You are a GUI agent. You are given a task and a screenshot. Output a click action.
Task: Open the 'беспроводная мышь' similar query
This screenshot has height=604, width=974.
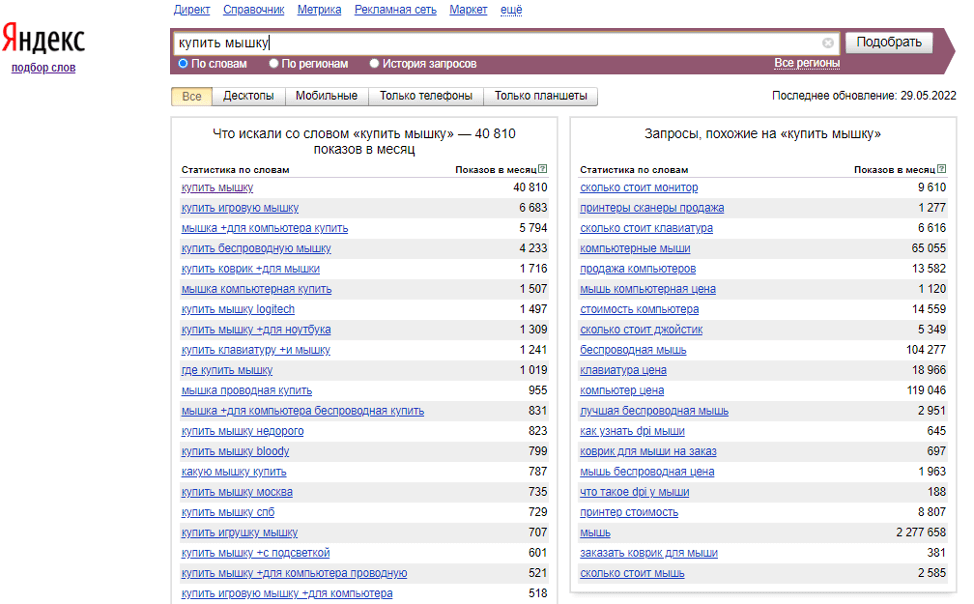(633, 350)
